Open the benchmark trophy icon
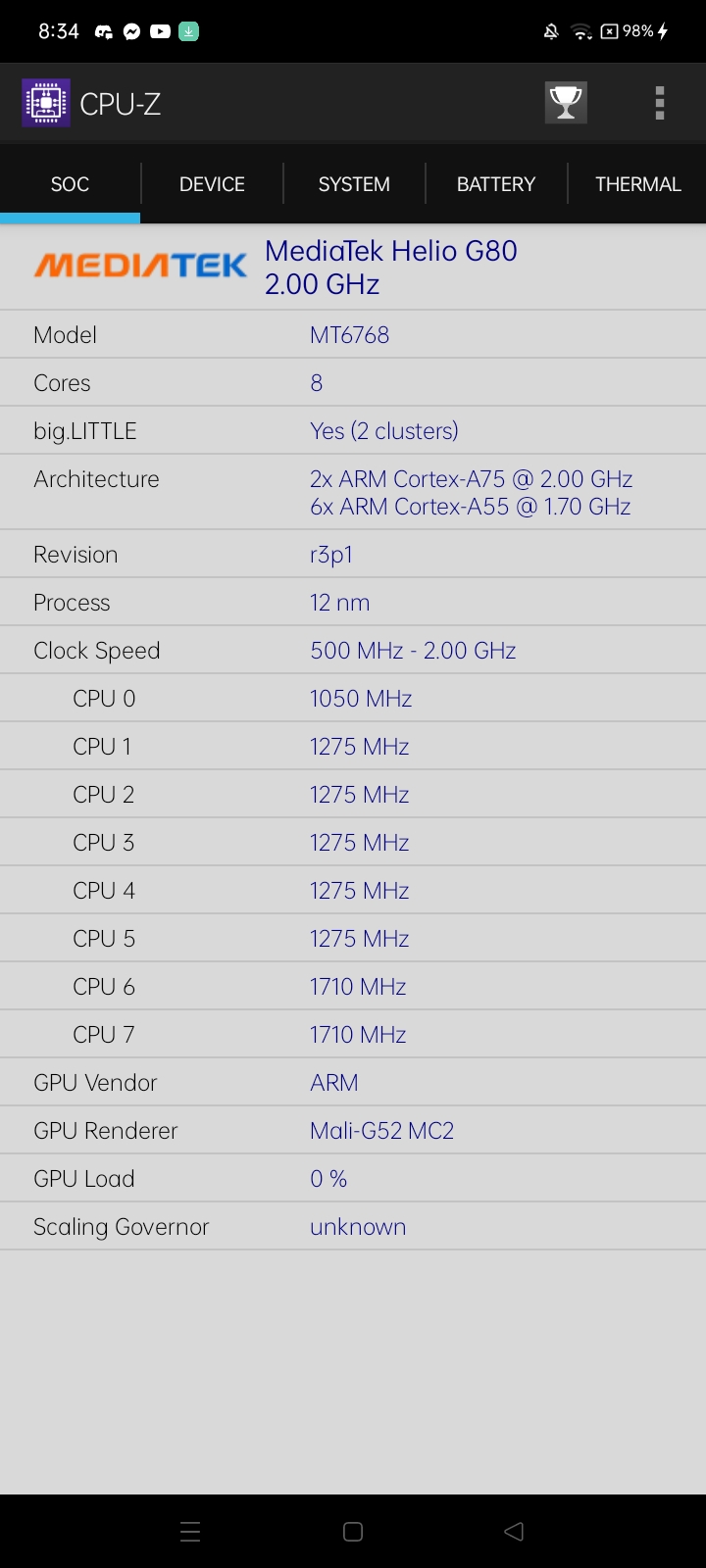Viewport: 706px width, 1568px height. coord(566,102)
